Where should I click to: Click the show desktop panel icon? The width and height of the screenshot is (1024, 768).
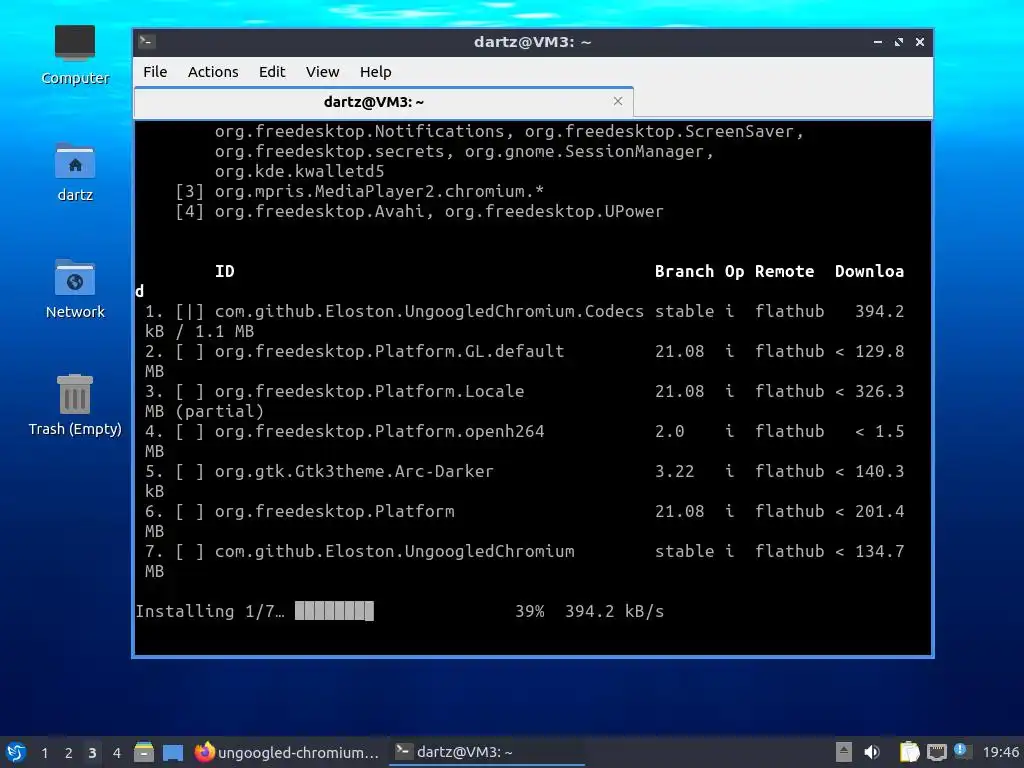click(172, 752)
